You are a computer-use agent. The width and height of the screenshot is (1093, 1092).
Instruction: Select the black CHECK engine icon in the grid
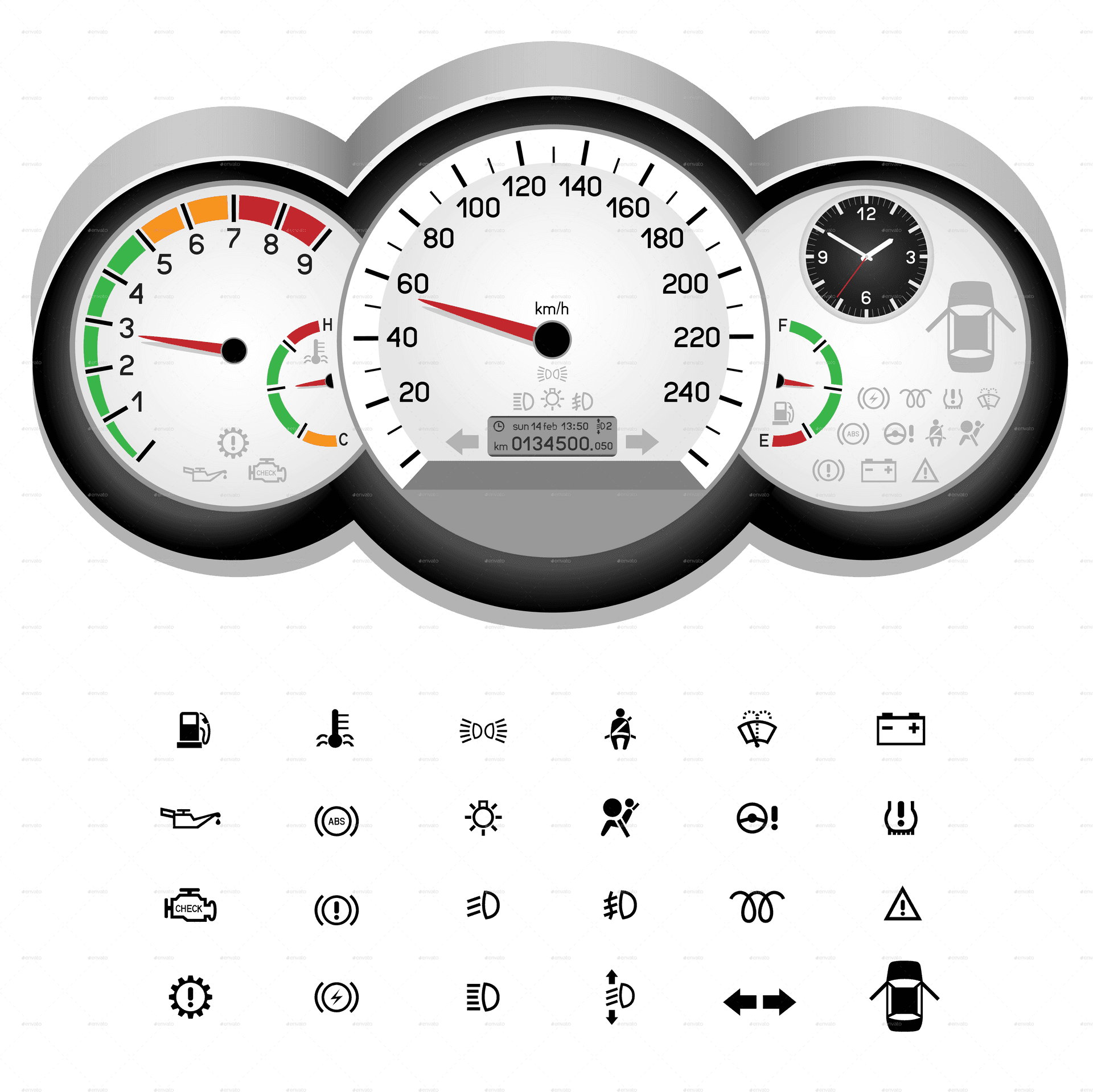(190, 905)
